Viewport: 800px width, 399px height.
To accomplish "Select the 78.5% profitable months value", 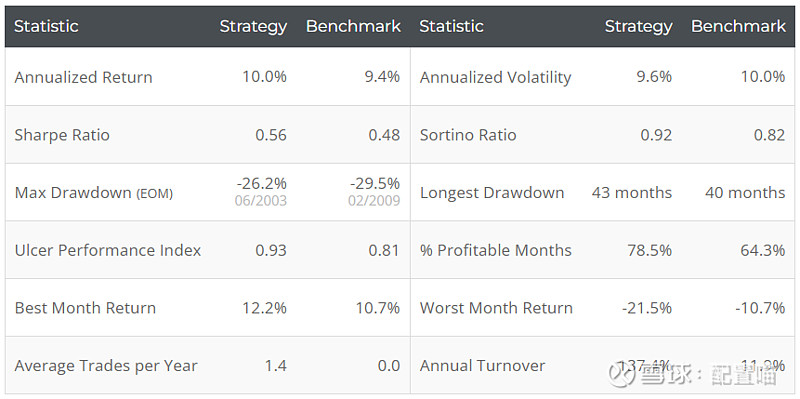I will pos(649,250).
